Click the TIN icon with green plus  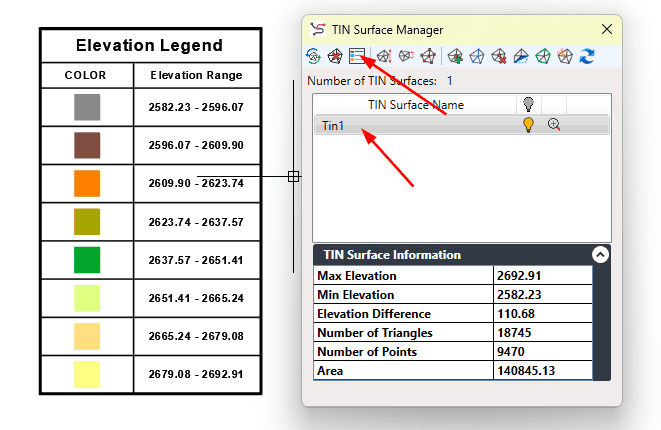455,57
